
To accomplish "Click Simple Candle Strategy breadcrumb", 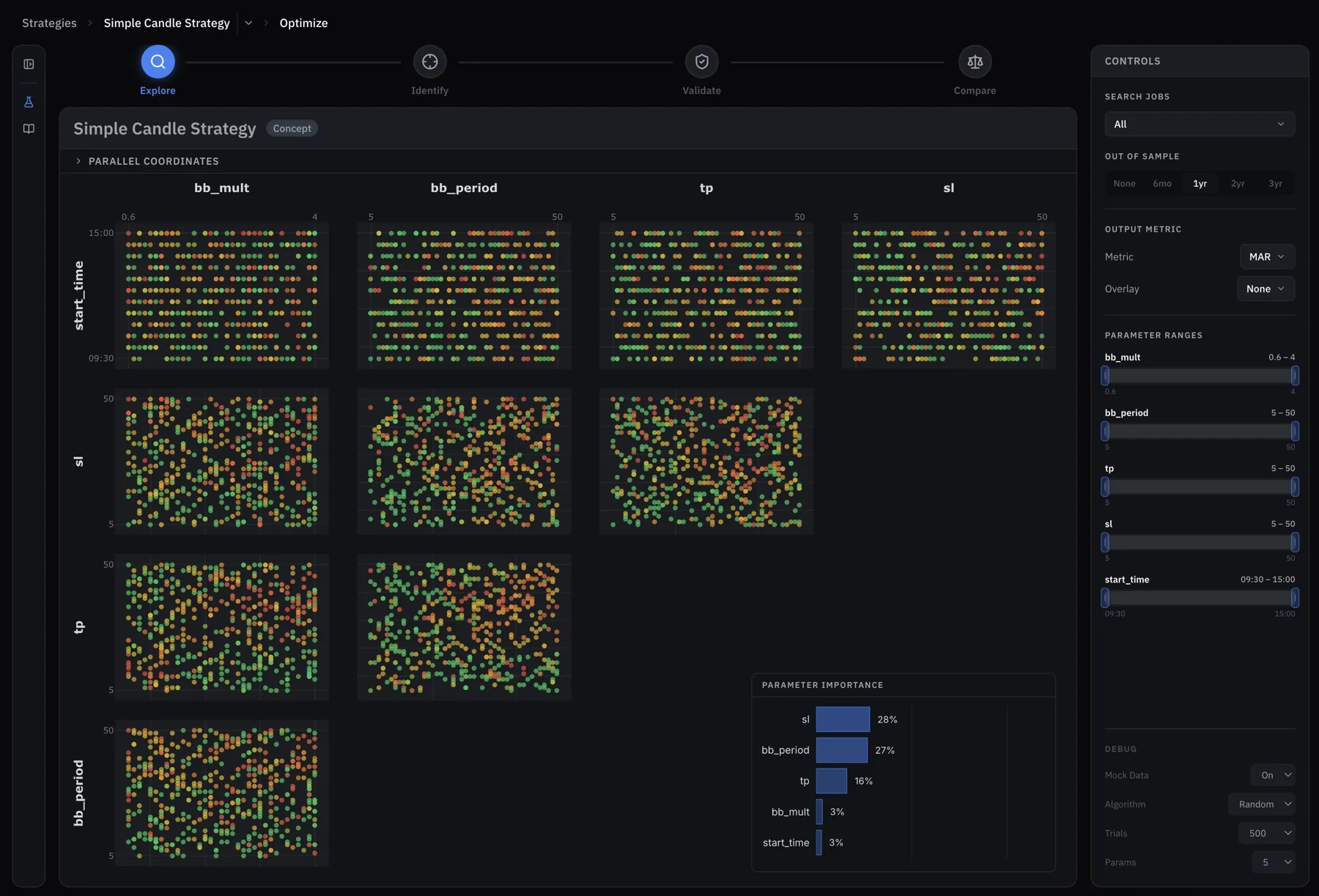I will pos(166,23).
